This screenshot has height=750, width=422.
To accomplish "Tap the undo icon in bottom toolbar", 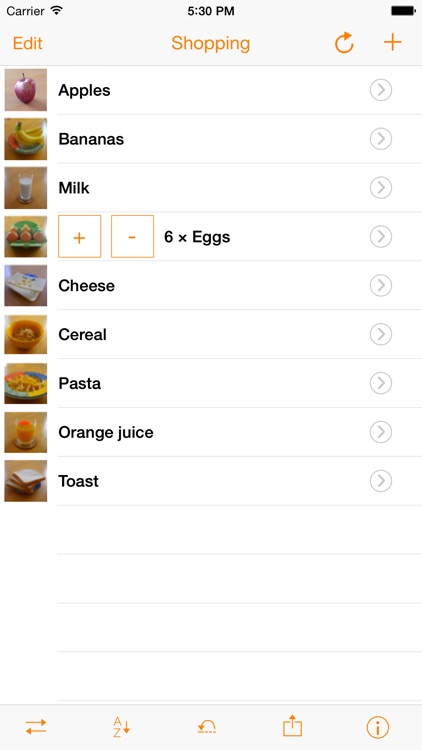I will tap(207, 728).
